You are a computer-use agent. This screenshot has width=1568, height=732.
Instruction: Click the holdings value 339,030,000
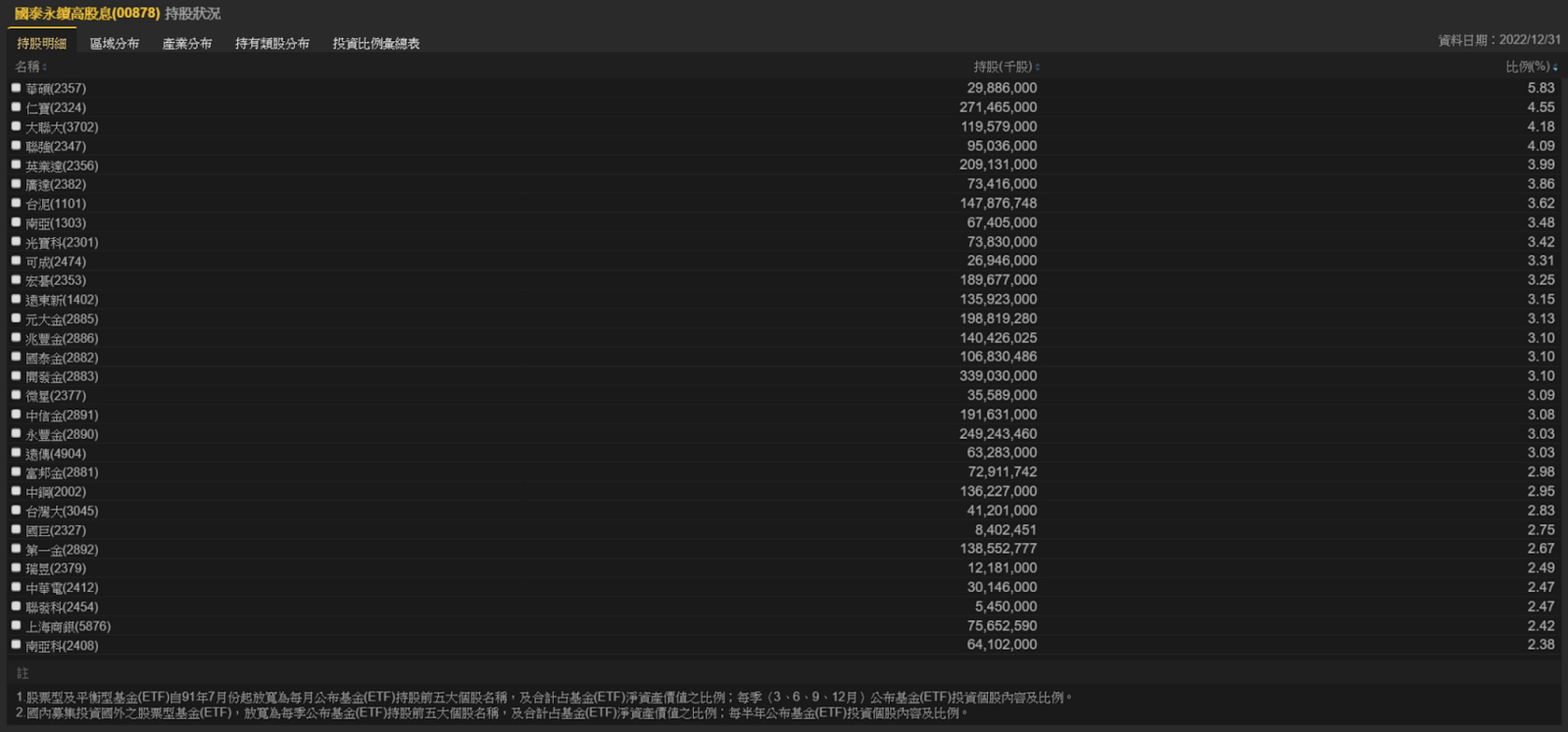coord(998,375)
